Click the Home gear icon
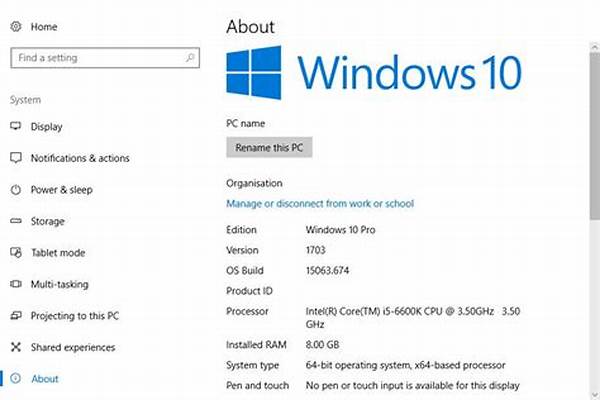The image size is (600, 400). pyautogui.click(x=16, y=26)
